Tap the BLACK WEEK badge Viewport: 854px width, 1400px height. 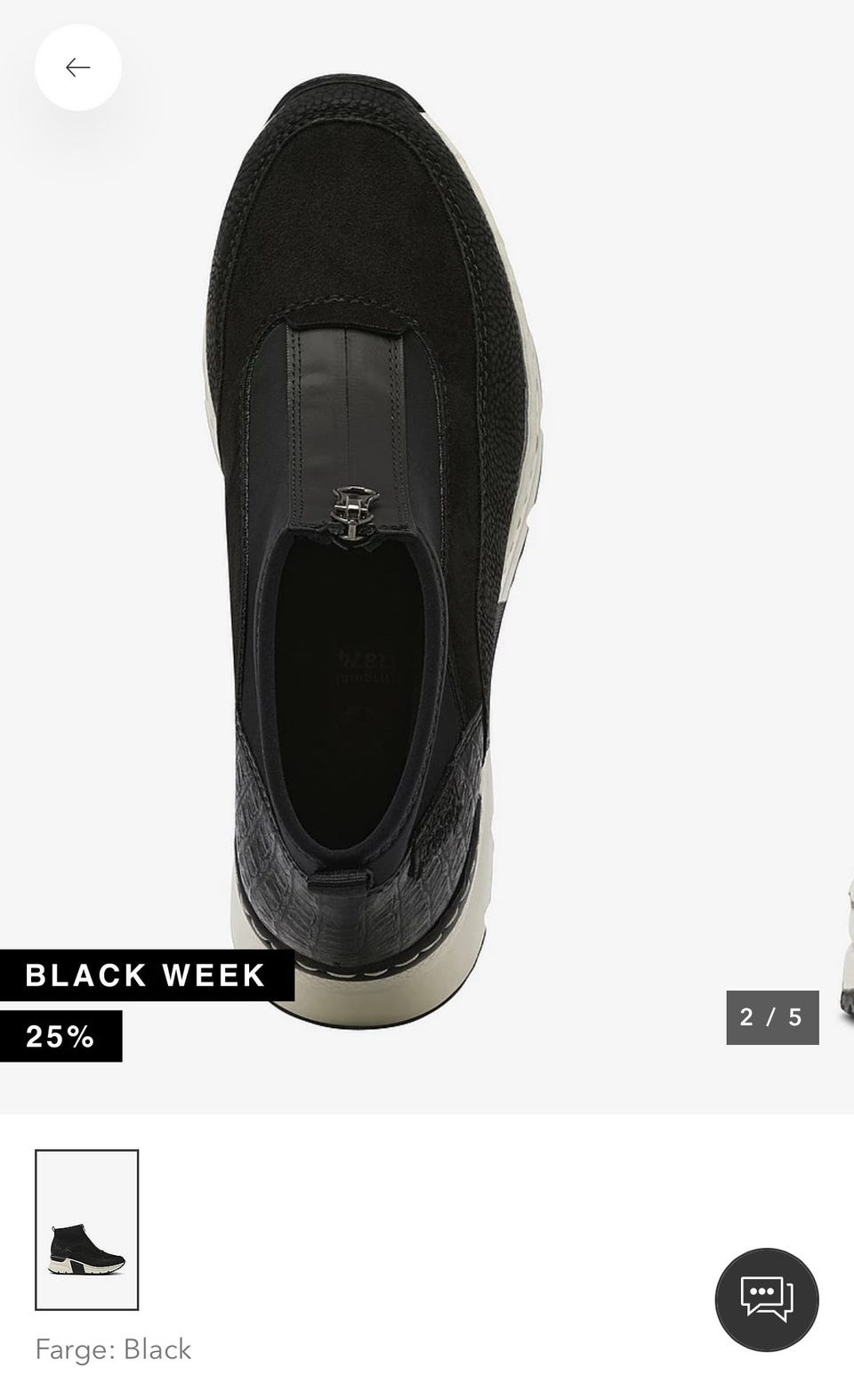[147, 975]
